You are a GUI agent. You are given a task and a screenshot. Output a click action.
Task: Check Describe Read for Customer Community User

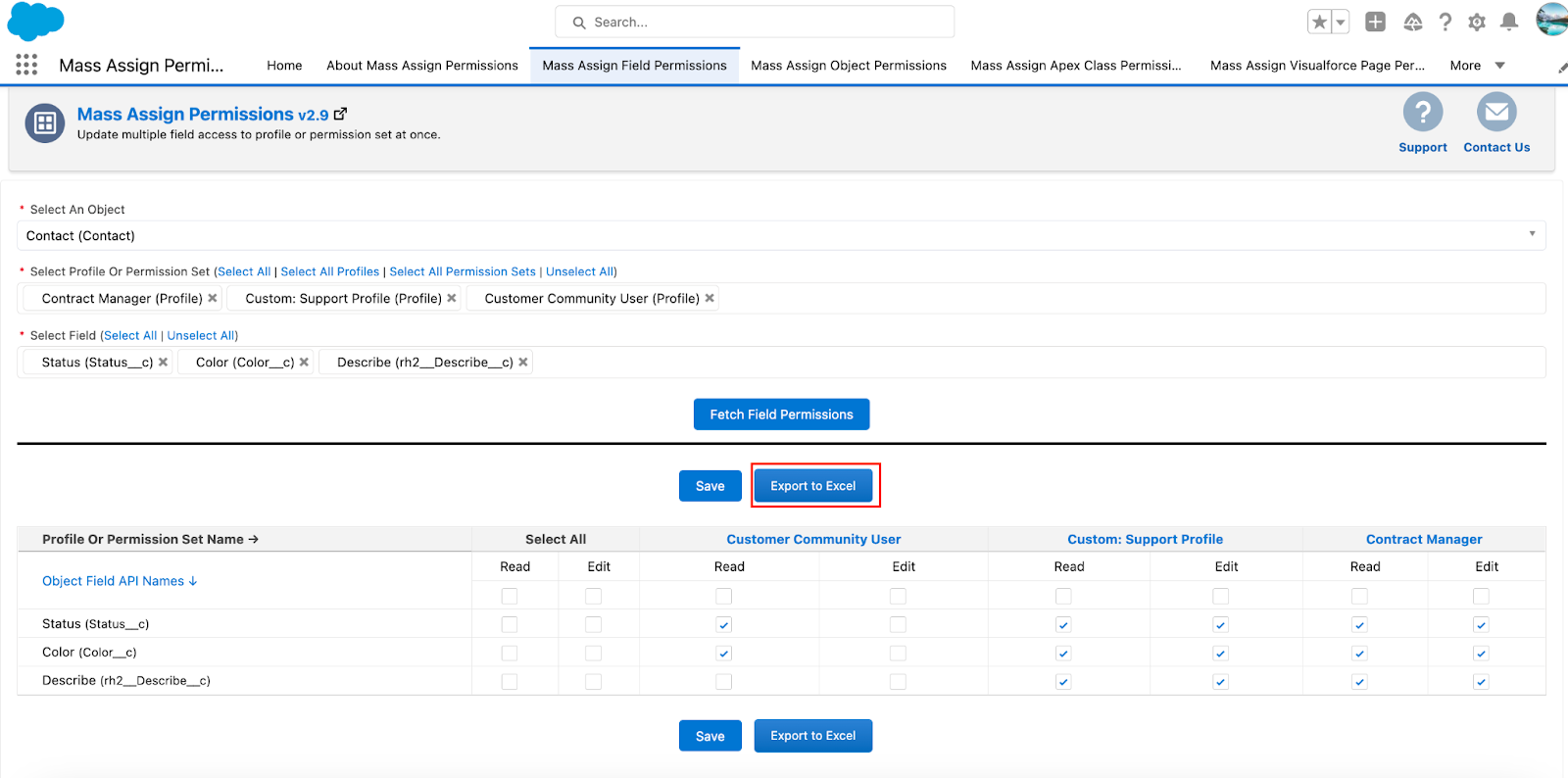[x=723, y=681]
